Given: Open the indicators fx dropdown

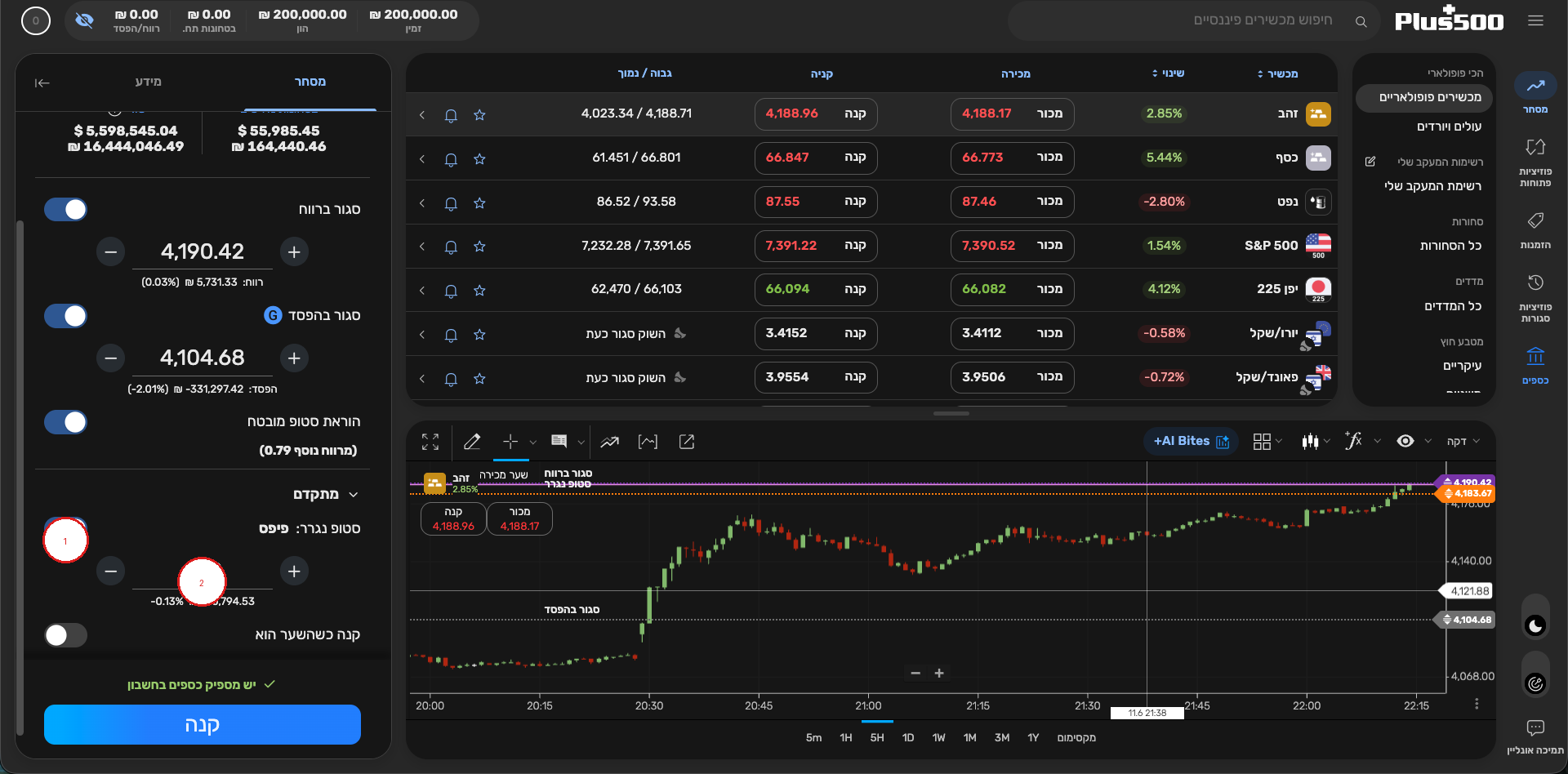Looking at the screenshot, I should coord(1362,441).
